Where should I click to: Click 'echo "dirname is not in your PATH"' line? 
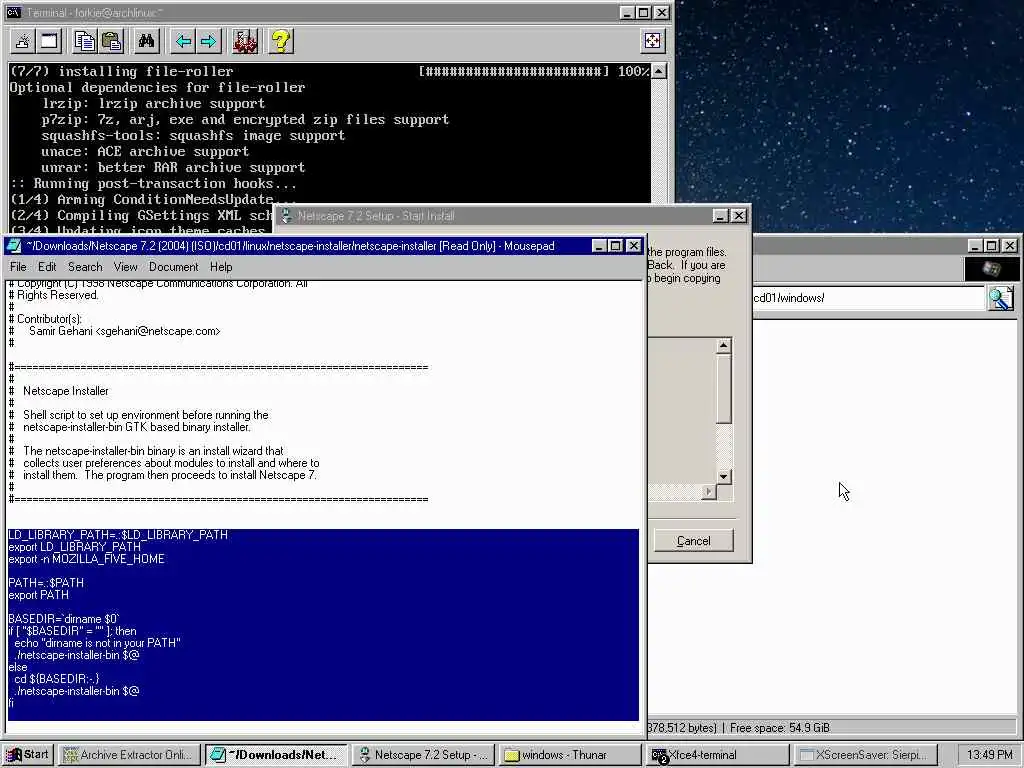[x=97, y=643]
